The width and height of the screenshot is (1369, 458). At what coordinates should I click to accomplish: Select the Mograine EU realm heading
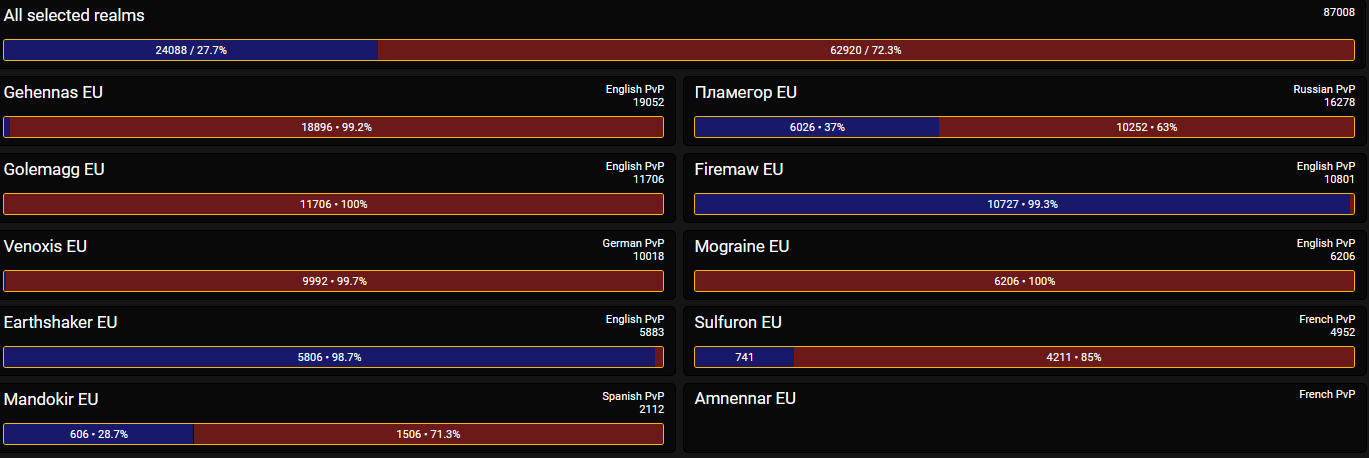pyautogui.click(x=742, y=246)
